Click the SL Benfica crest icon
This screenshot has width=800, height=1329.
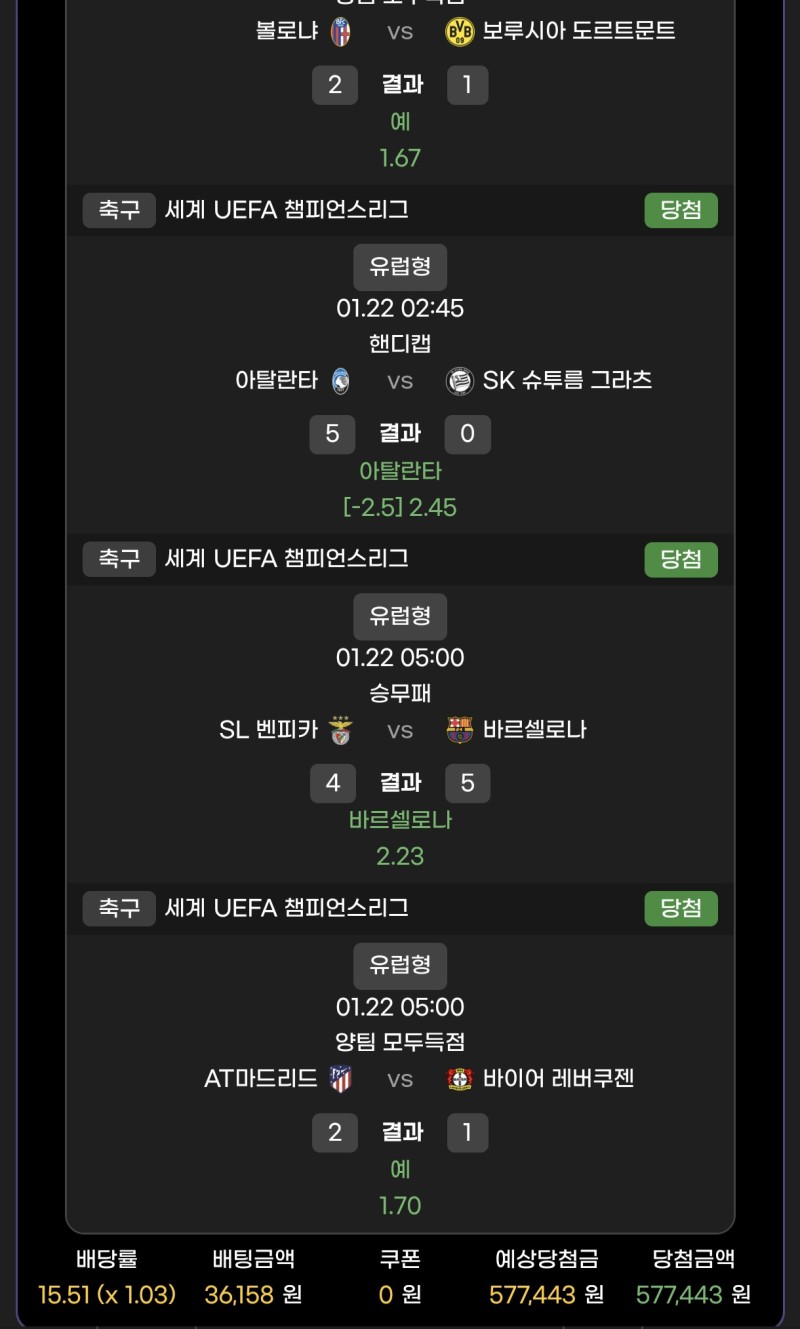(341, 730)
